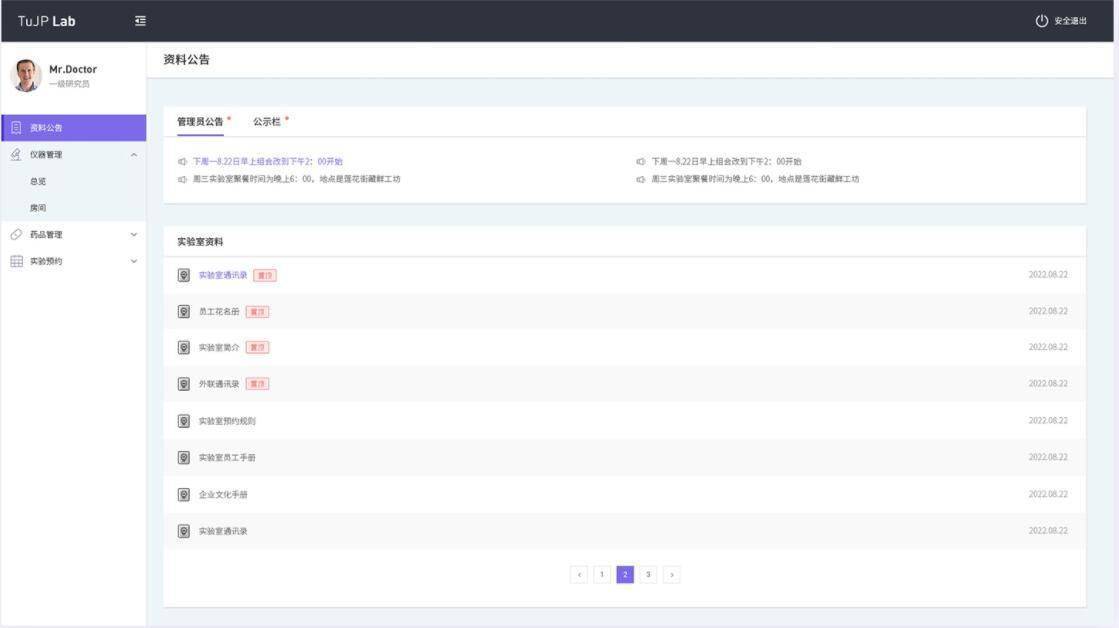Image resolution: width=1119 pixels, height=628 pixels.
Task: Go to page 3 in pagination
Action: (648, 575)
